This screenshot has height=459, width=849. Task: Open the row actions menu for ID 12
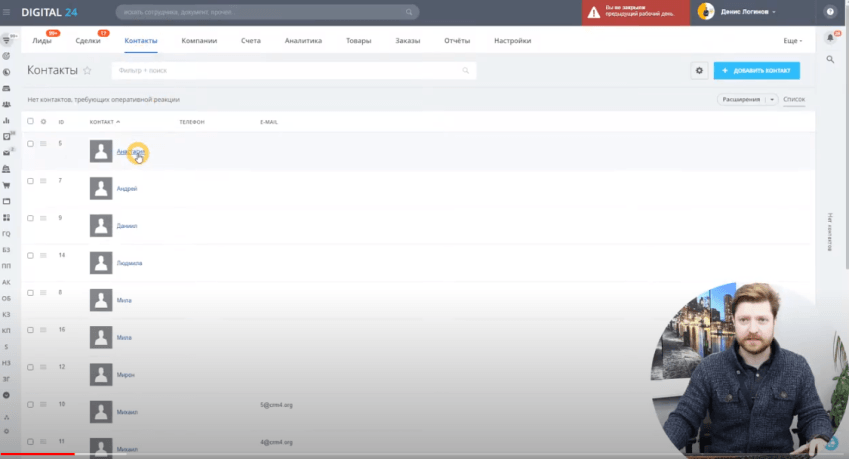coord(43,368)
